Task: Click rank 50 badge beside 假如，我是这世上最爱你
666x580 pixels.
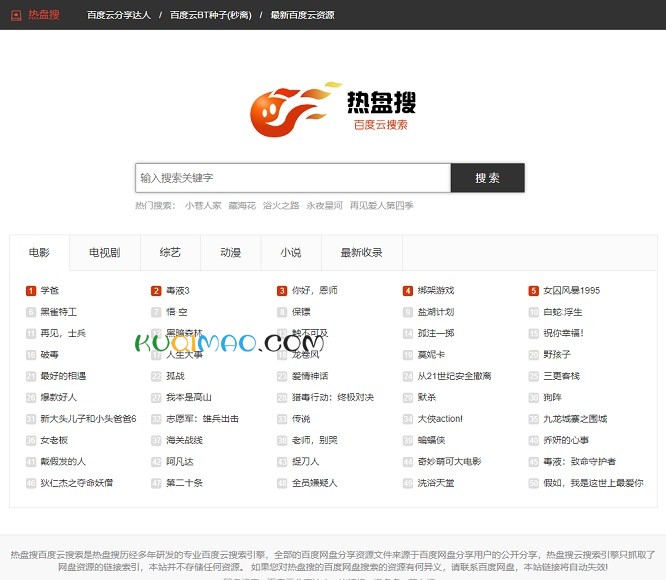Action: pyautogui.click(x=533, y=483)
